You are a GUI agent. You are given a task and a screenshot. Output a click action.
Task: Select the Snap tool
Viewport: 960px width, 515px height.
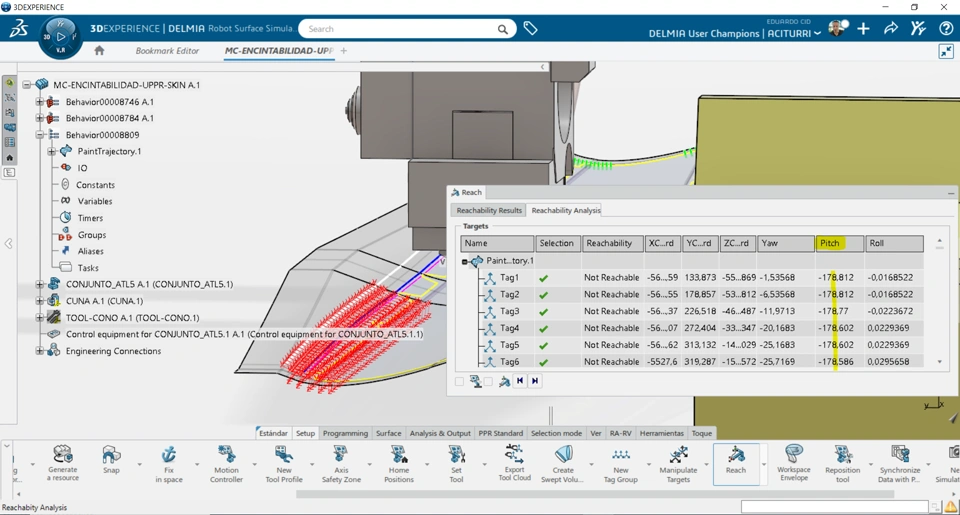pos(111,459)
